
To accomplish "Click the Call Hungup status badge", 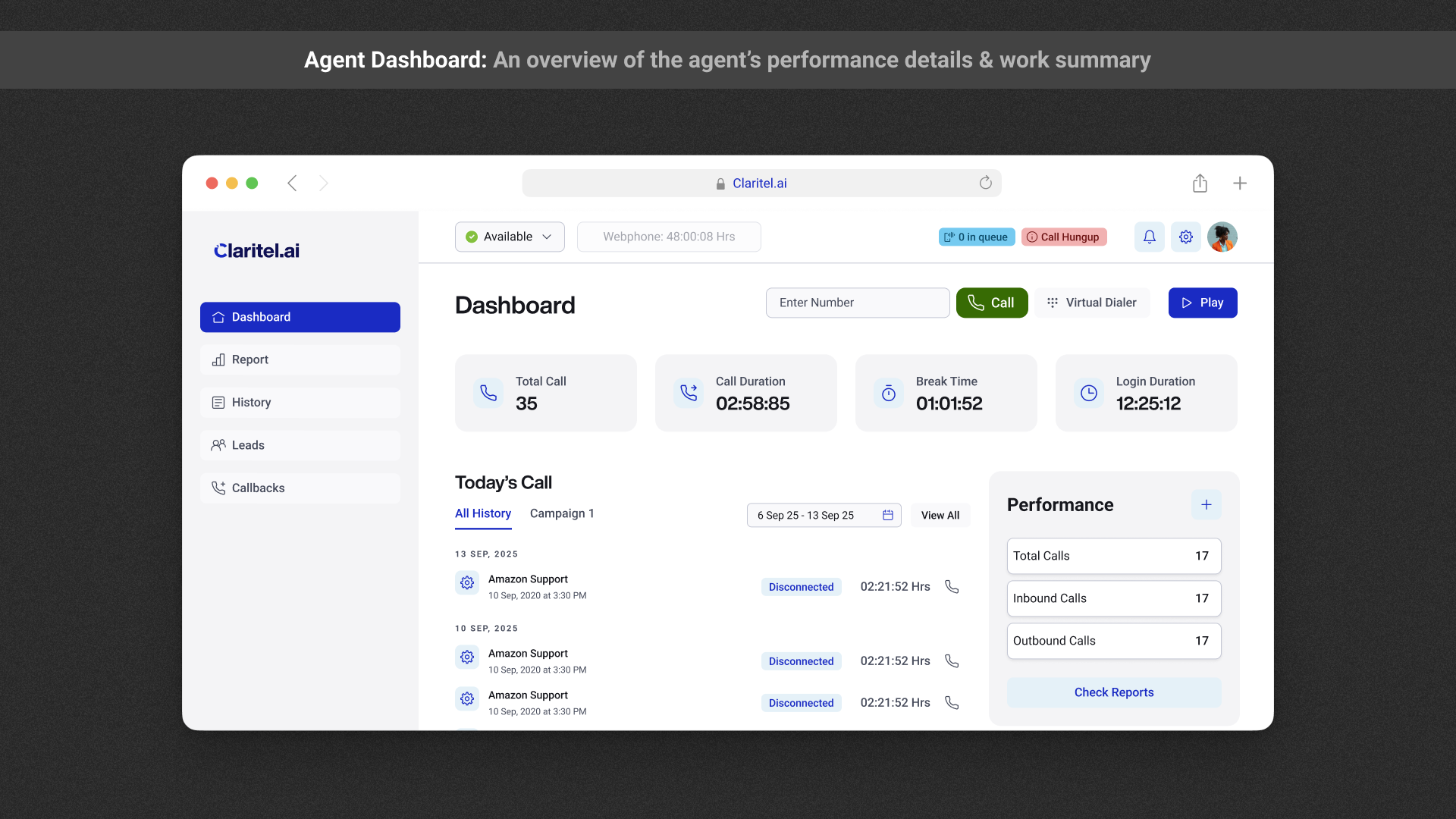I will [1064, 237].
